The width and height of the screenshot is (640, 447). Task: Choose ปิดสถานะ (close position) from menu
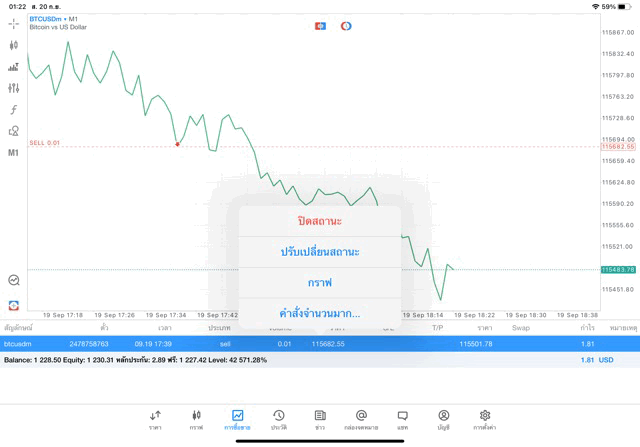tap(320, 221)
